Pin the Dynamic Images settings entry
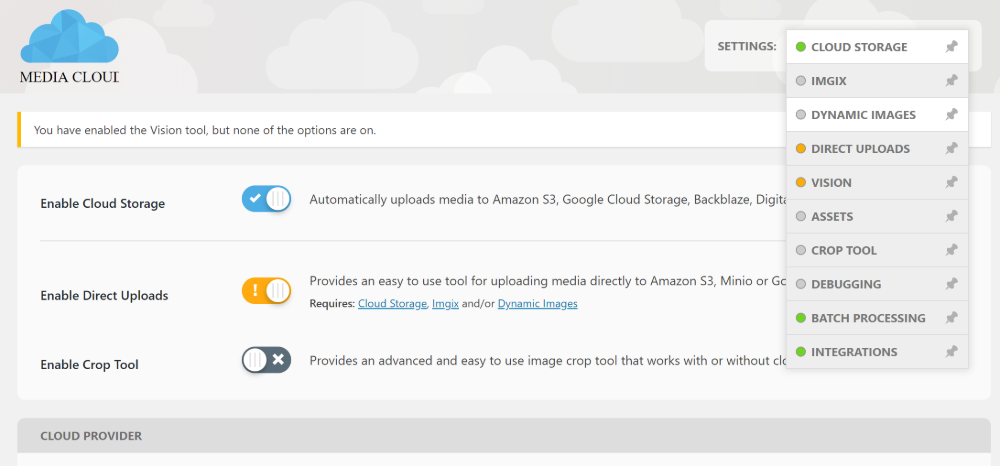Screen dimensions: 1000x466 pyautogui.click(x=951, y=115)
